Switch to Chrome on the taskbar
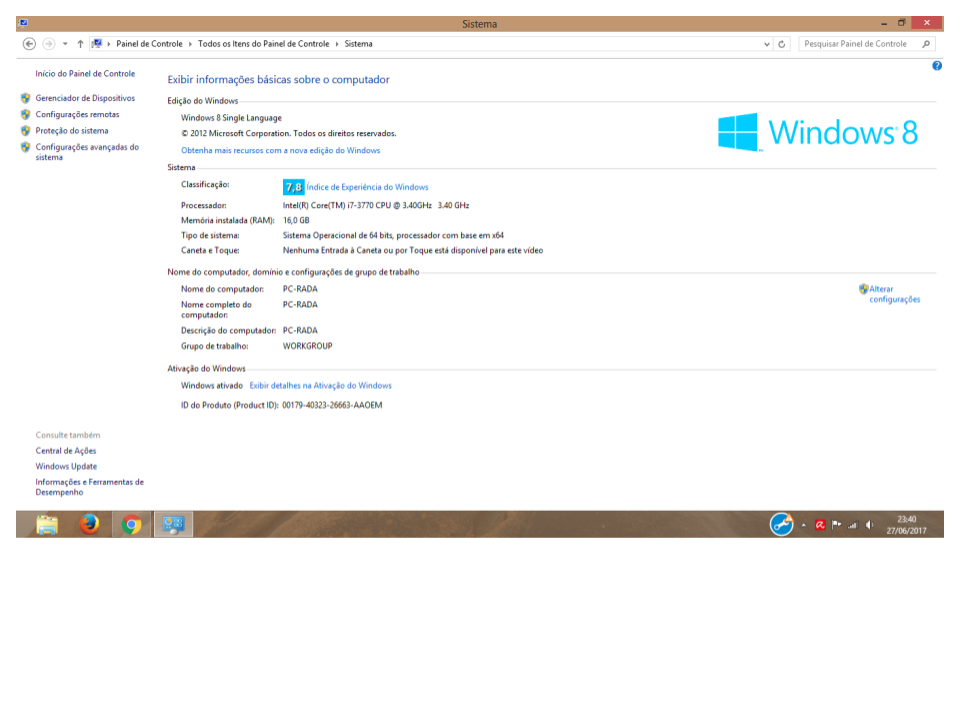The image size is (960, 720). coord(131,525)
